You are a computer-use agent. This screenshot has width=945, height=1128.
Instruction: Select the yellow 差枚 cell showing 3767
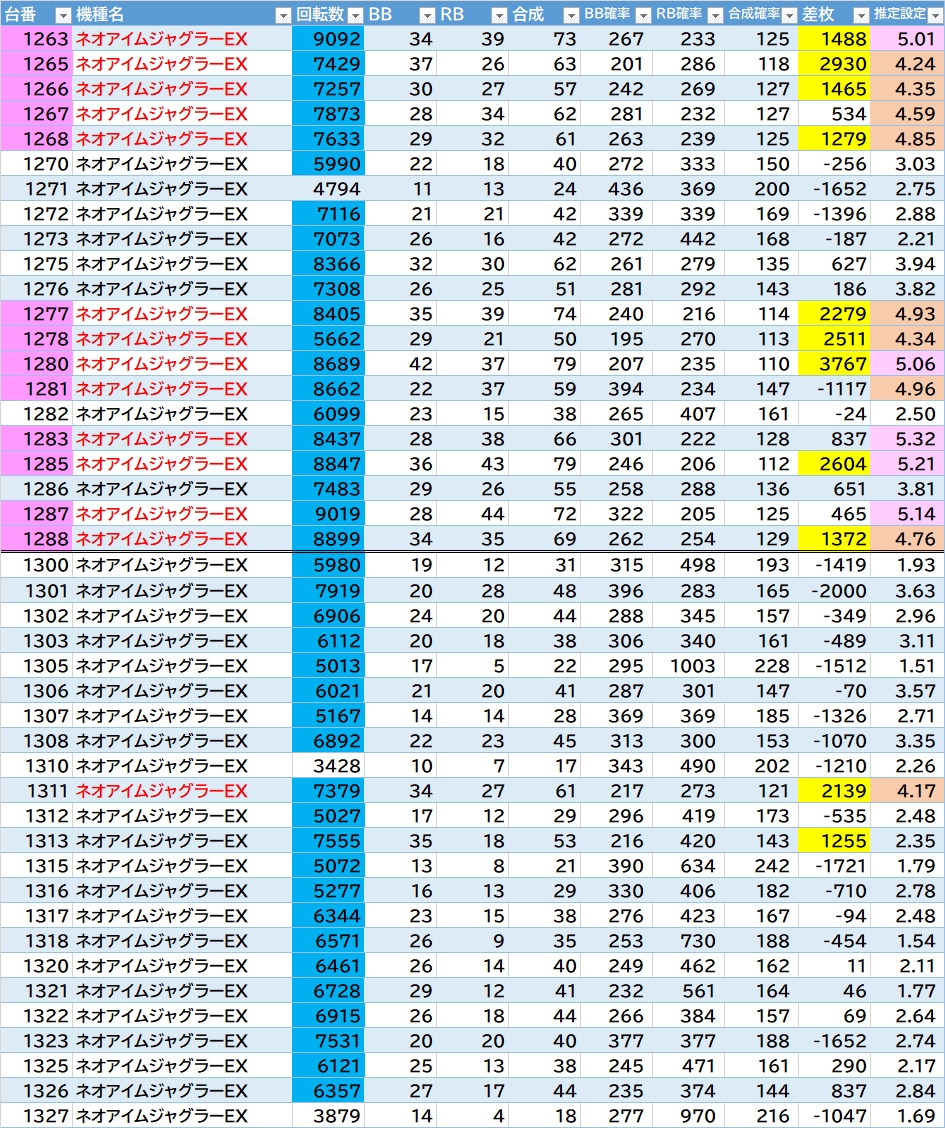point(836,364)
